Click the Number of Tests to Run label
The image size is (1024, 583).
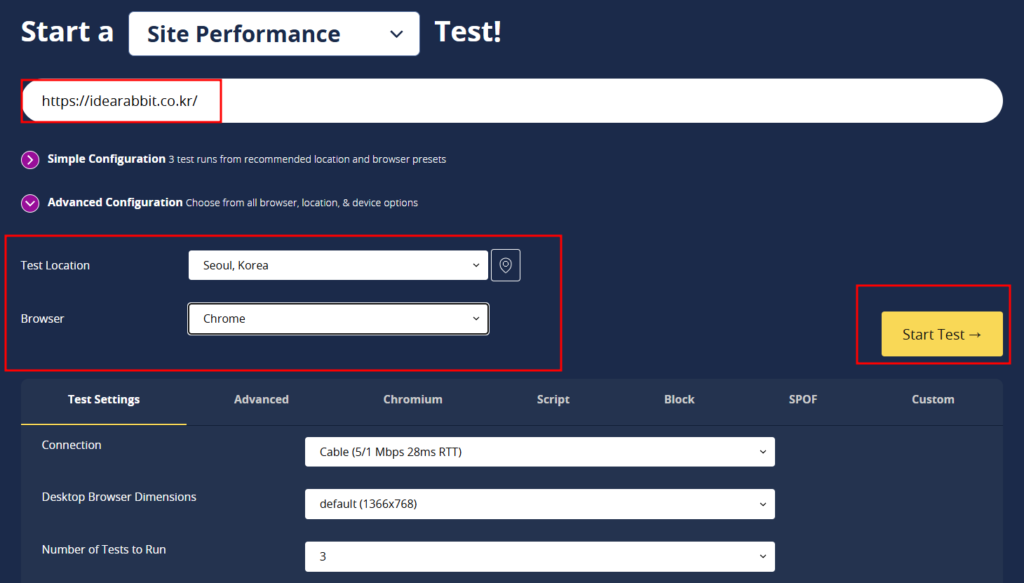click(104, 550)
